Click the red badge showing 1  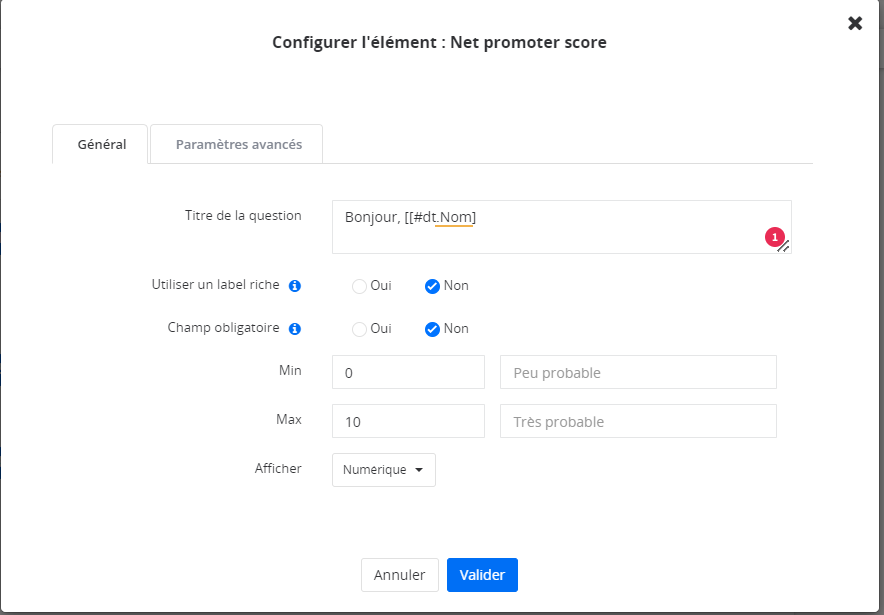coord(773,237)
